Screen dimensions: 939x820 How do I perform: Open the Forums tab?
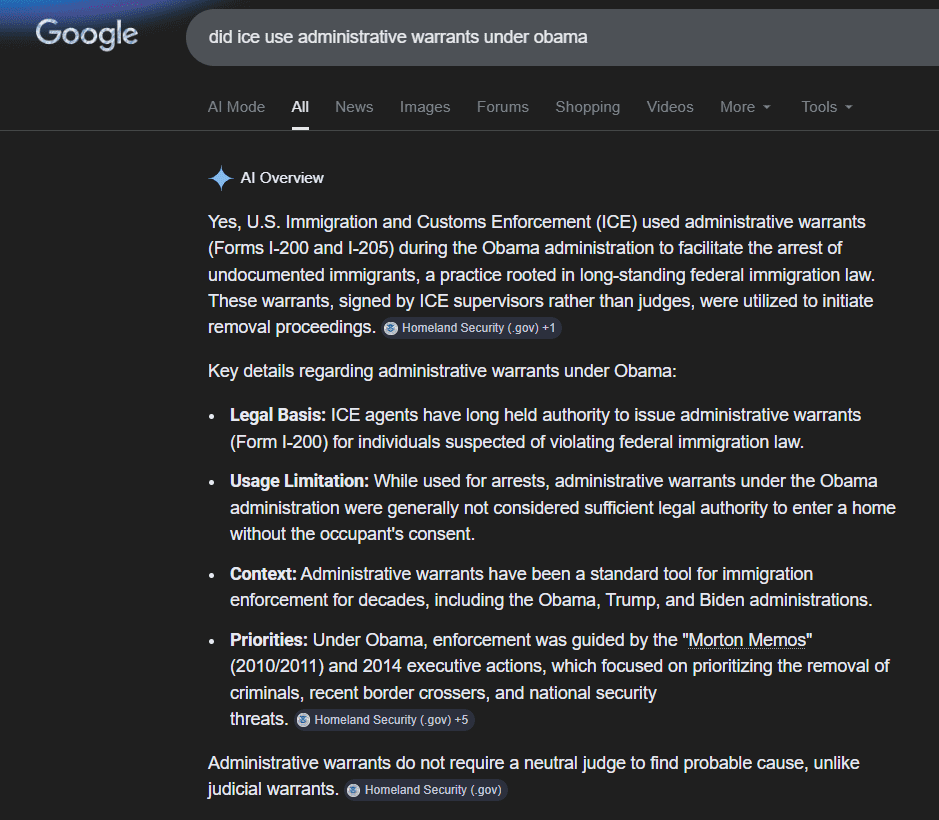click(x=502, y=107)
